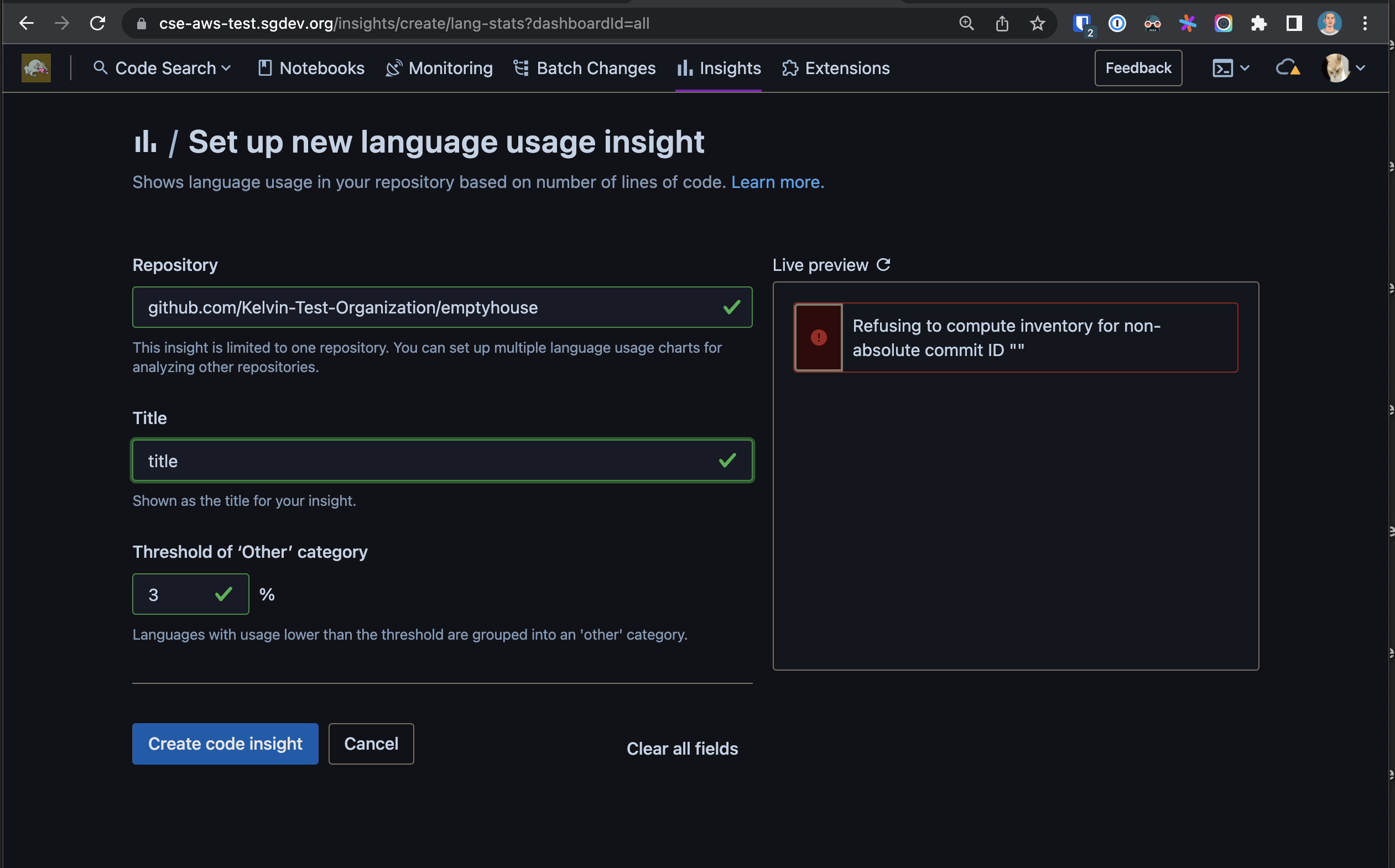1395x868 pixels.
Task: Open the terminal quick-links dropdown
Action: [x=1231, y=69]
